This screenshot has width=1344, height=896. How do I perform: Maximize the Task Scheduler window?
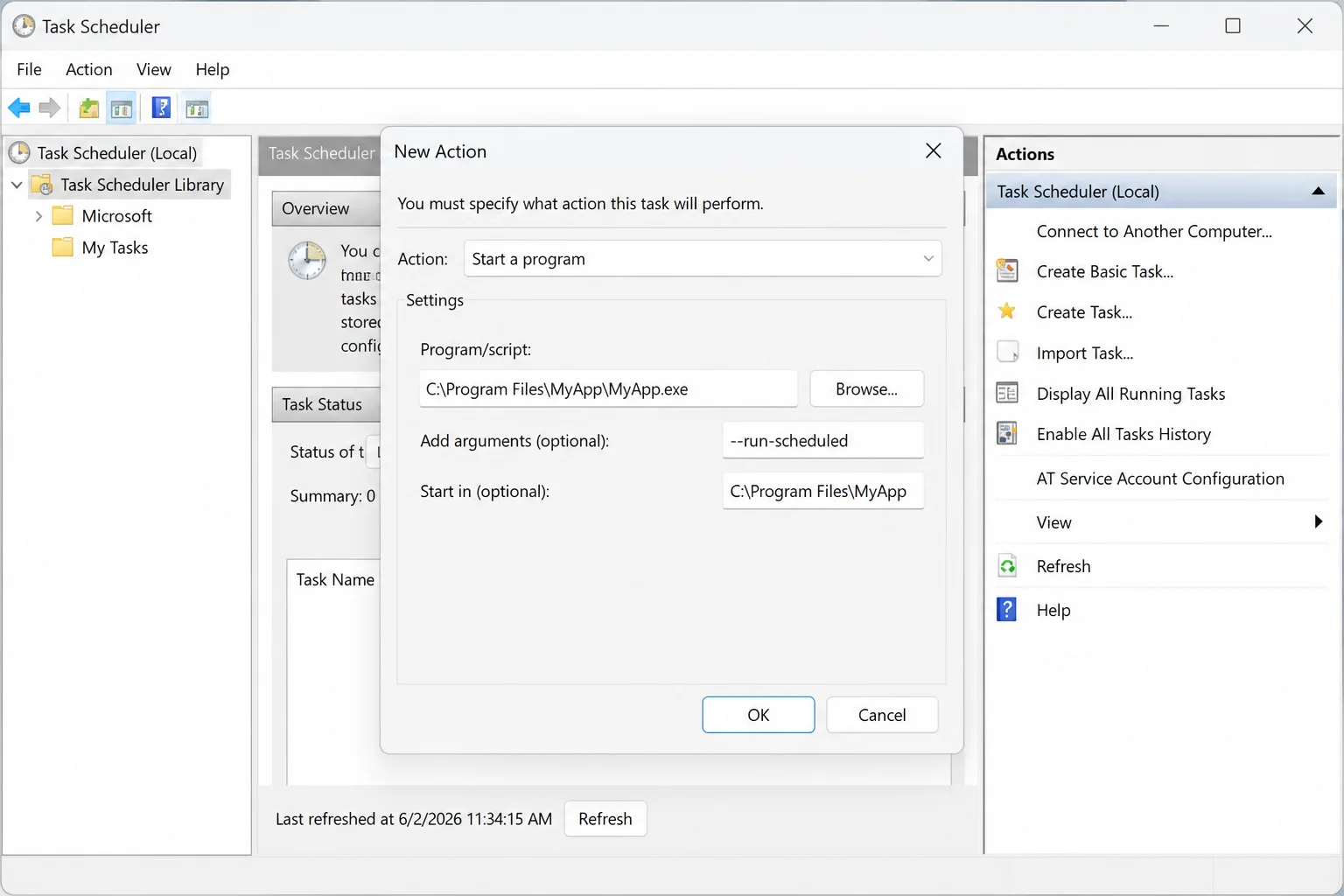tap(1233, 26)
